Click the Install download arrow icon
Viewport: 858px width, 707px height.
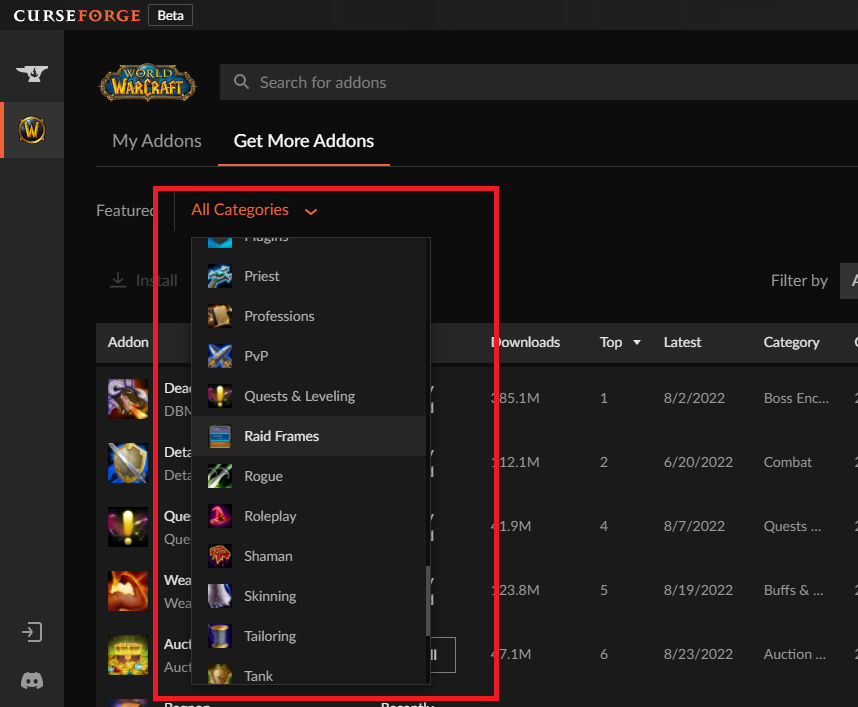tap(118, 280)
